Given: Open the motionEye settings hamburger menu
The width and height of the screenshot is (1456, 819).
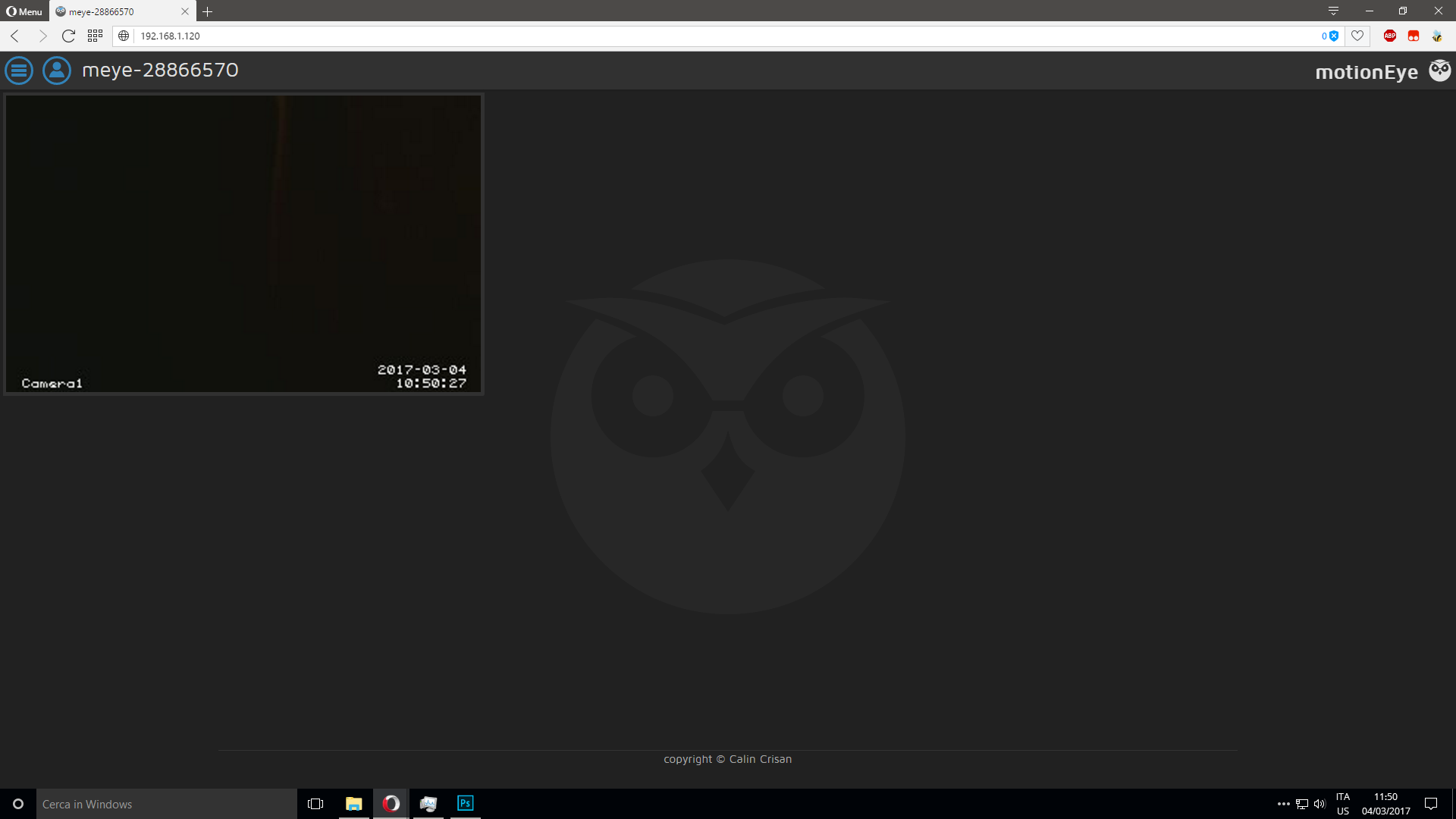Looking at the screenshot, I should pos(19,71).
